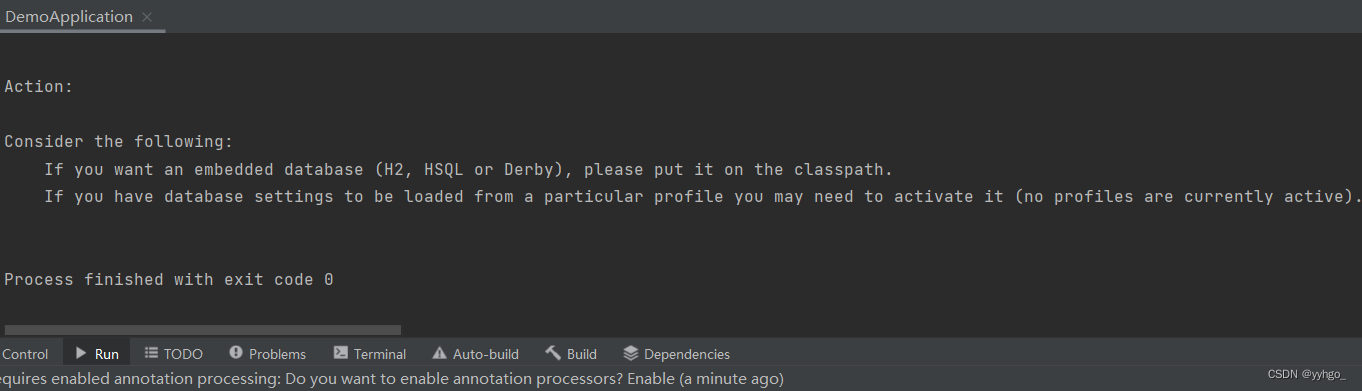
Task: Click the embedded database H2 HSQL Derby line
Action: 468,169
